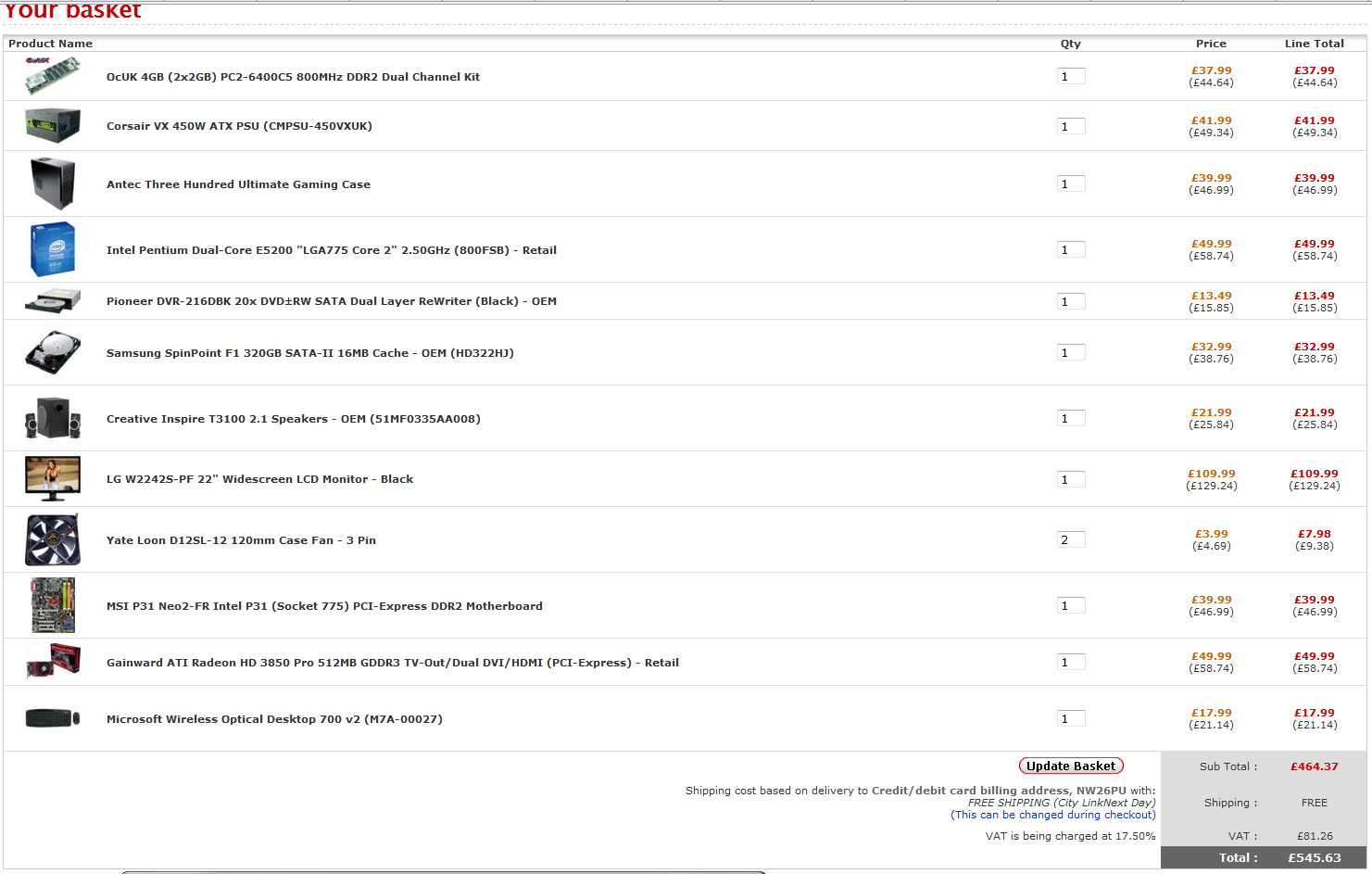Select the £7.98 line total for case fans
This screenshot has height=874, width=1372.
(x=1315, y=534)
